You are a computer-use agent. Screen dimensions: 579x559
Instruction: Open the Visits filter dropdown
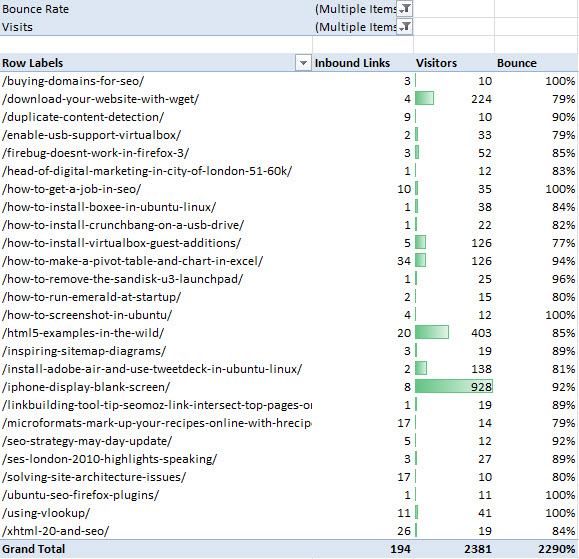[404, 27]
